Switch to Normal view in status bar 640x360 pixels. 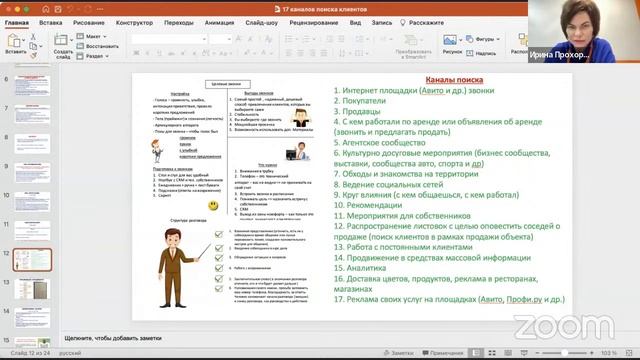pos(476,353)
